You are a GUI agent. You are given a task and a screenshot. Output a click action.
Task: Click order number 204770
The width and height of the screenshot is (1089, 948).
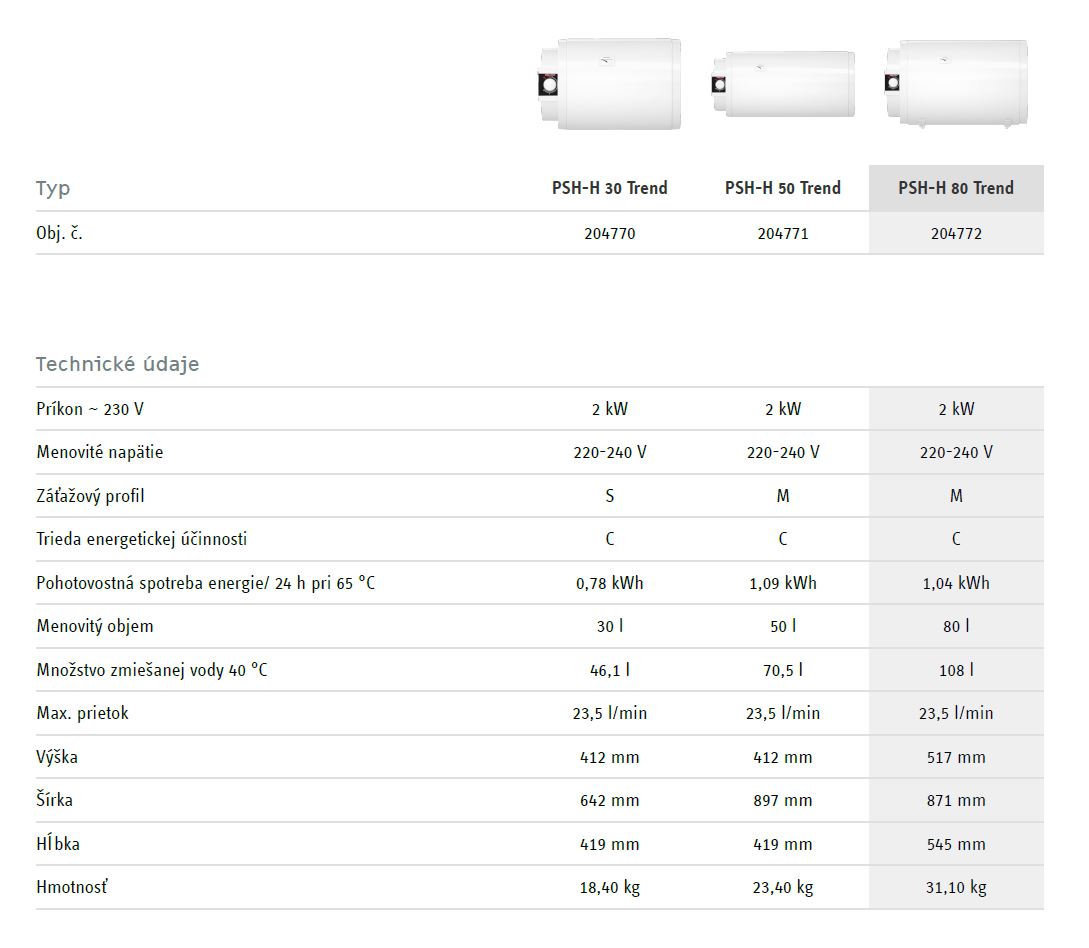click(610, 234)
